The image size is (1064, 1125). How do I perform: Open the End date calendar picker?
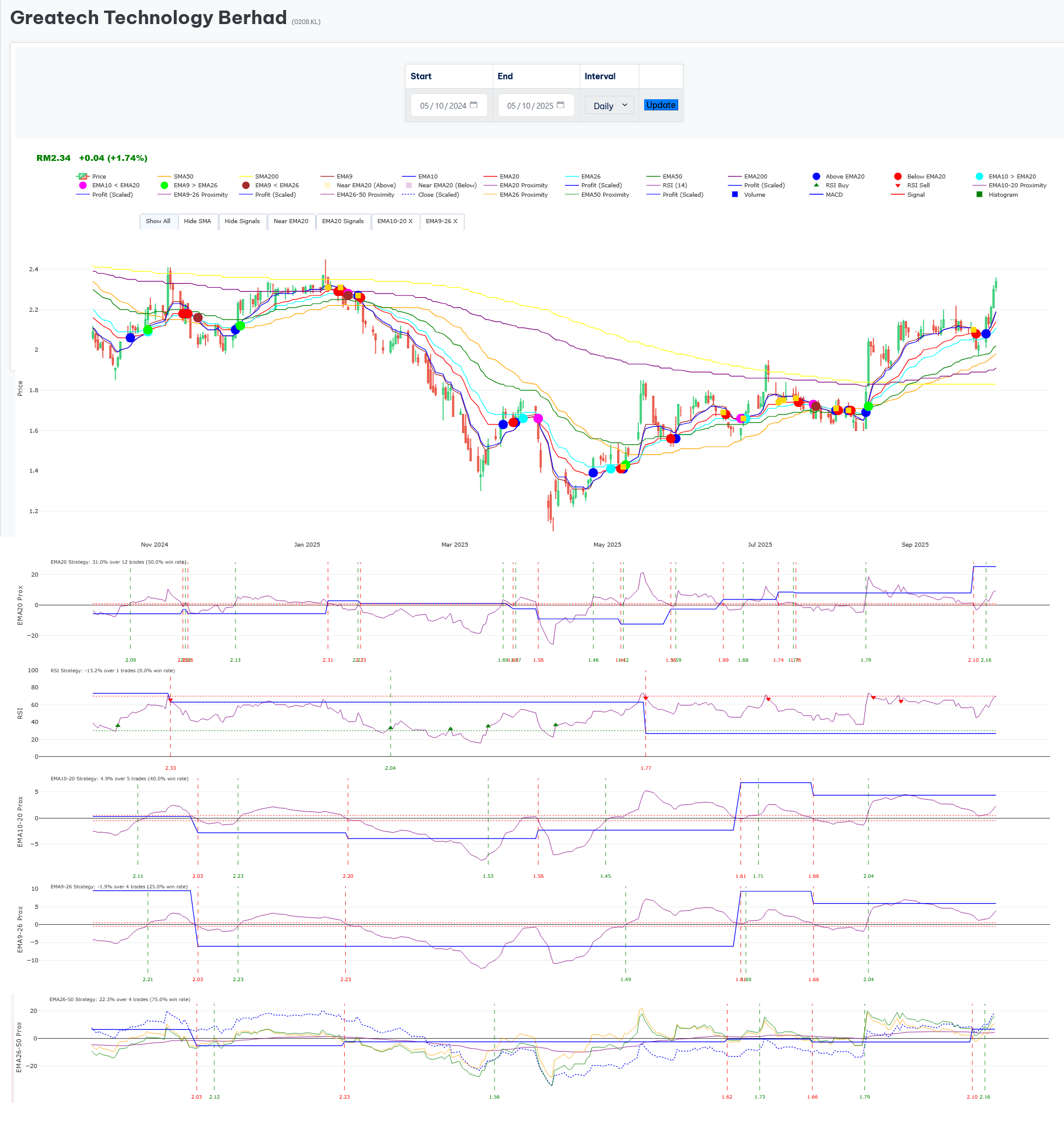pos(560,105)
